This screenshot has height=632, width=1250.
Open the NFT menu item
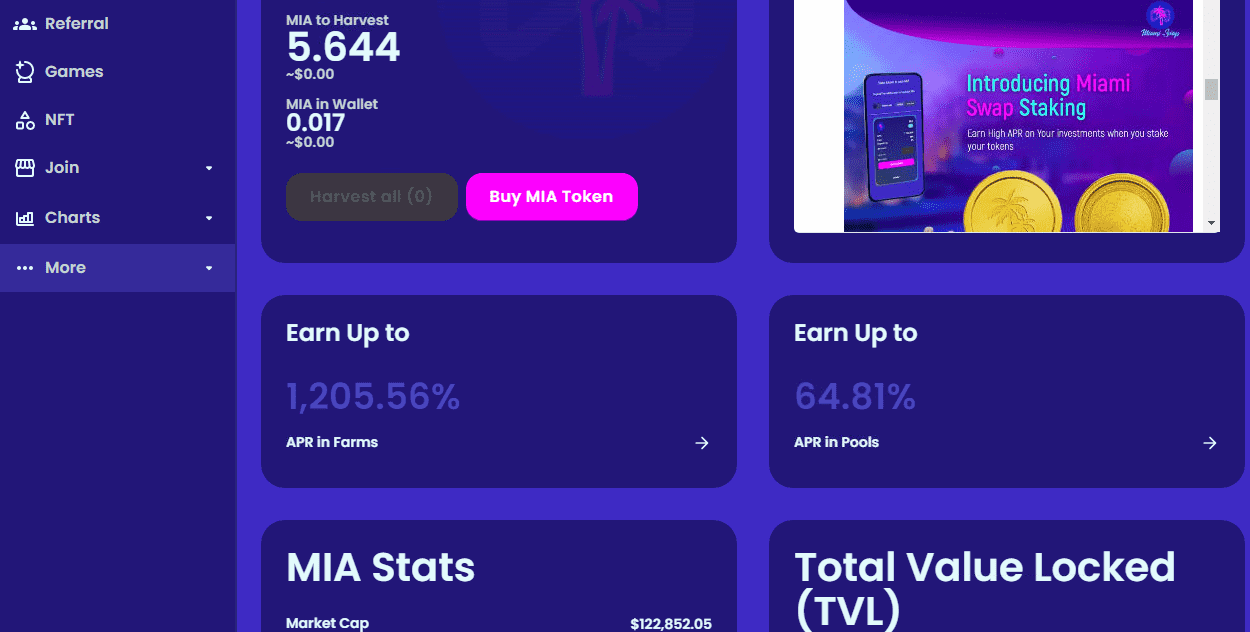[117, 120]
